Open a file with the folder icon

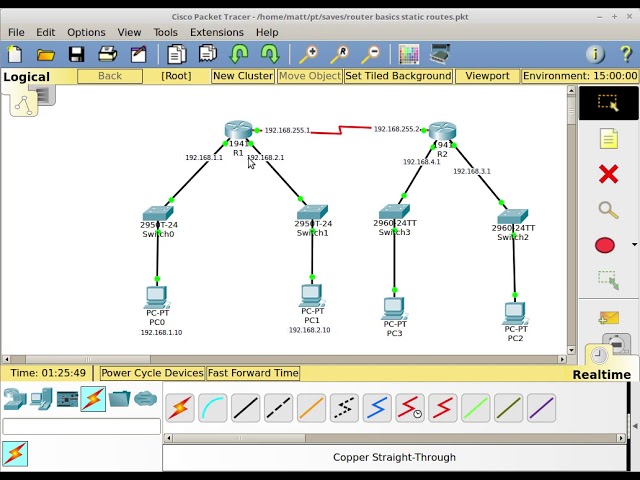[46, 54]
